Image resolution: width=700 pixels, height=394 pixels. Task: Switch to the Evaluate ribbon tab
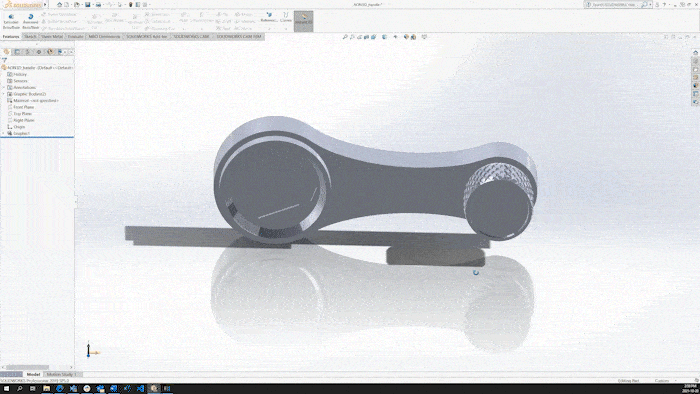pos(75,37)
